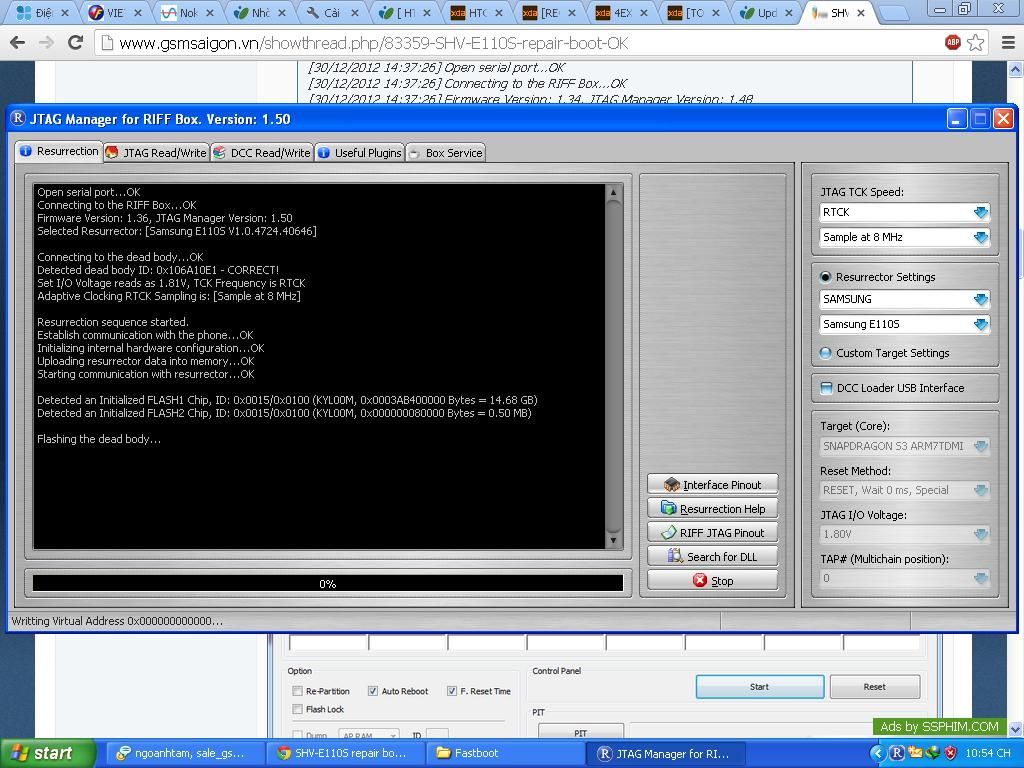Open the Box Service tab

coord(445,153)
